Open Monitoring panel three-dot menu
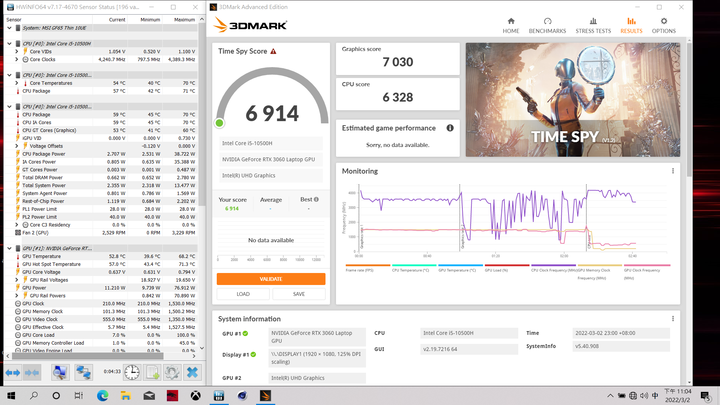Viewport: 720px width, 405px height. tap(673, 171)
